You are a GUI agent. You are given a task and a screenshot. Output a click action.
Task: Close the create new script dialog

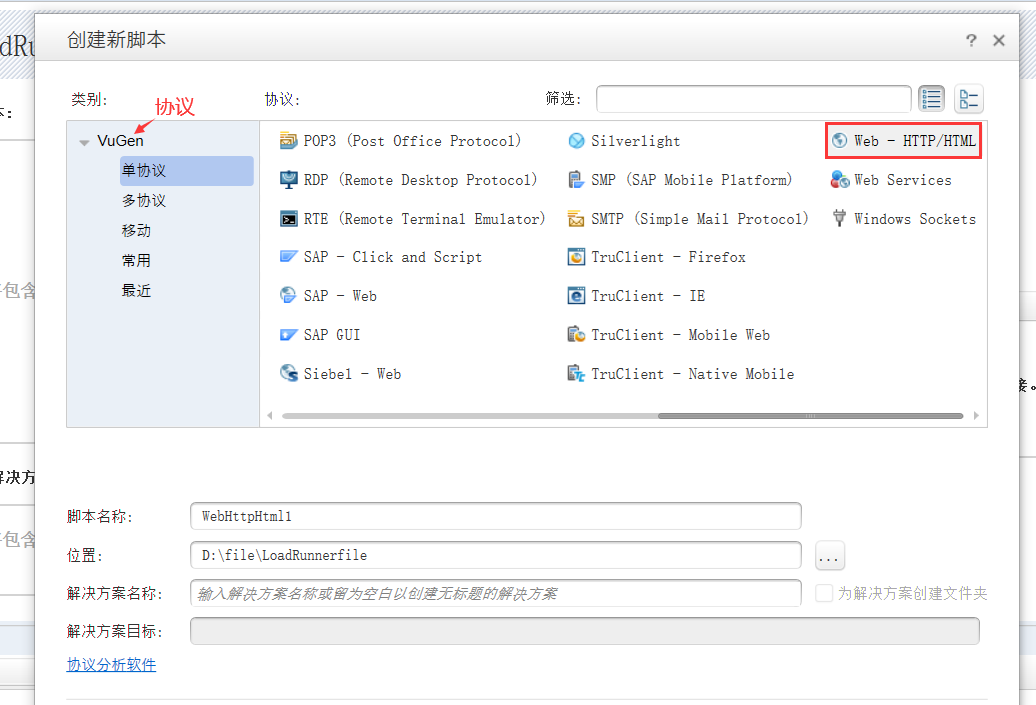999,40
